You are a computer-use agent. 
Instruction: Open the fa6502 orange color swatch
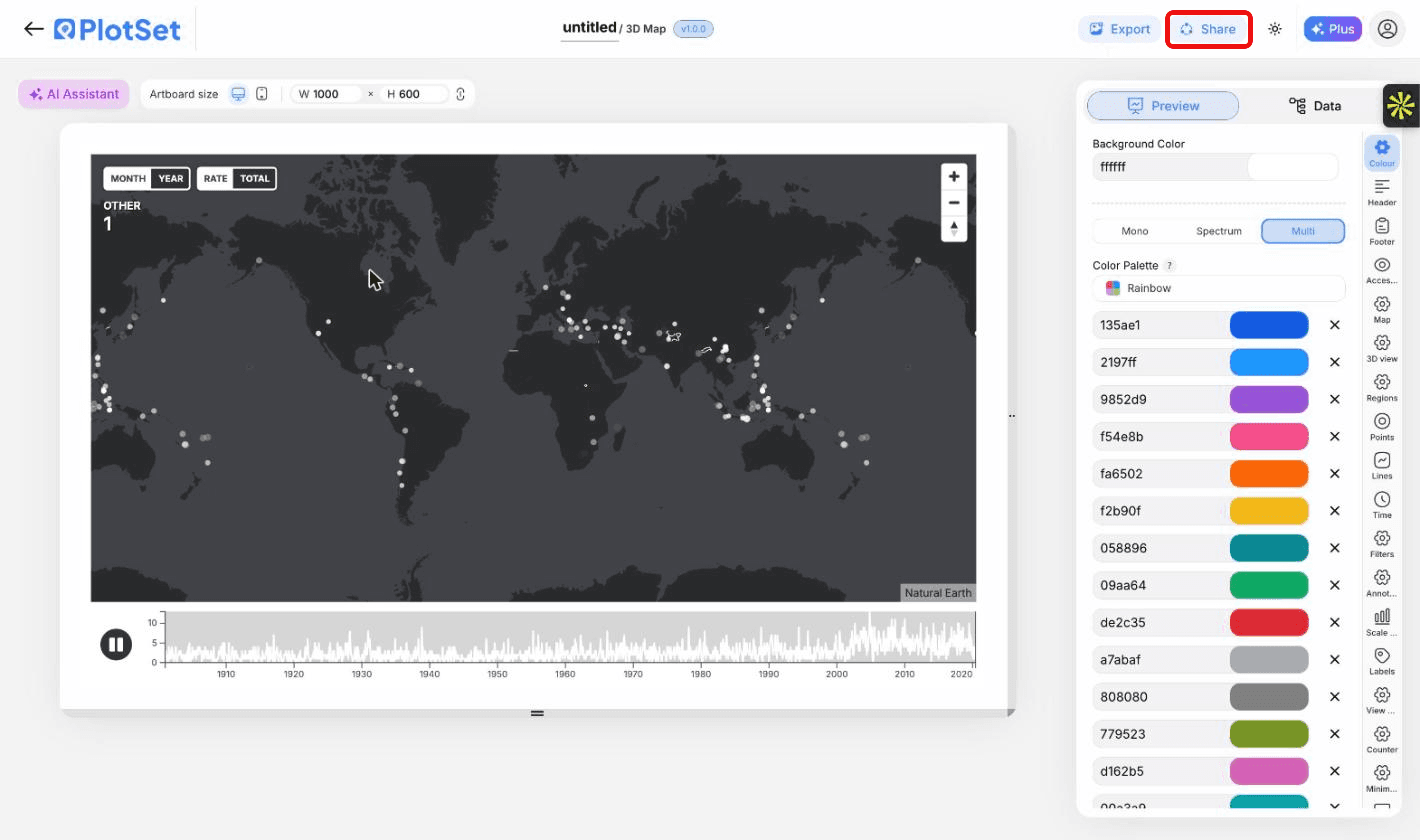[x=1269, y=474]
